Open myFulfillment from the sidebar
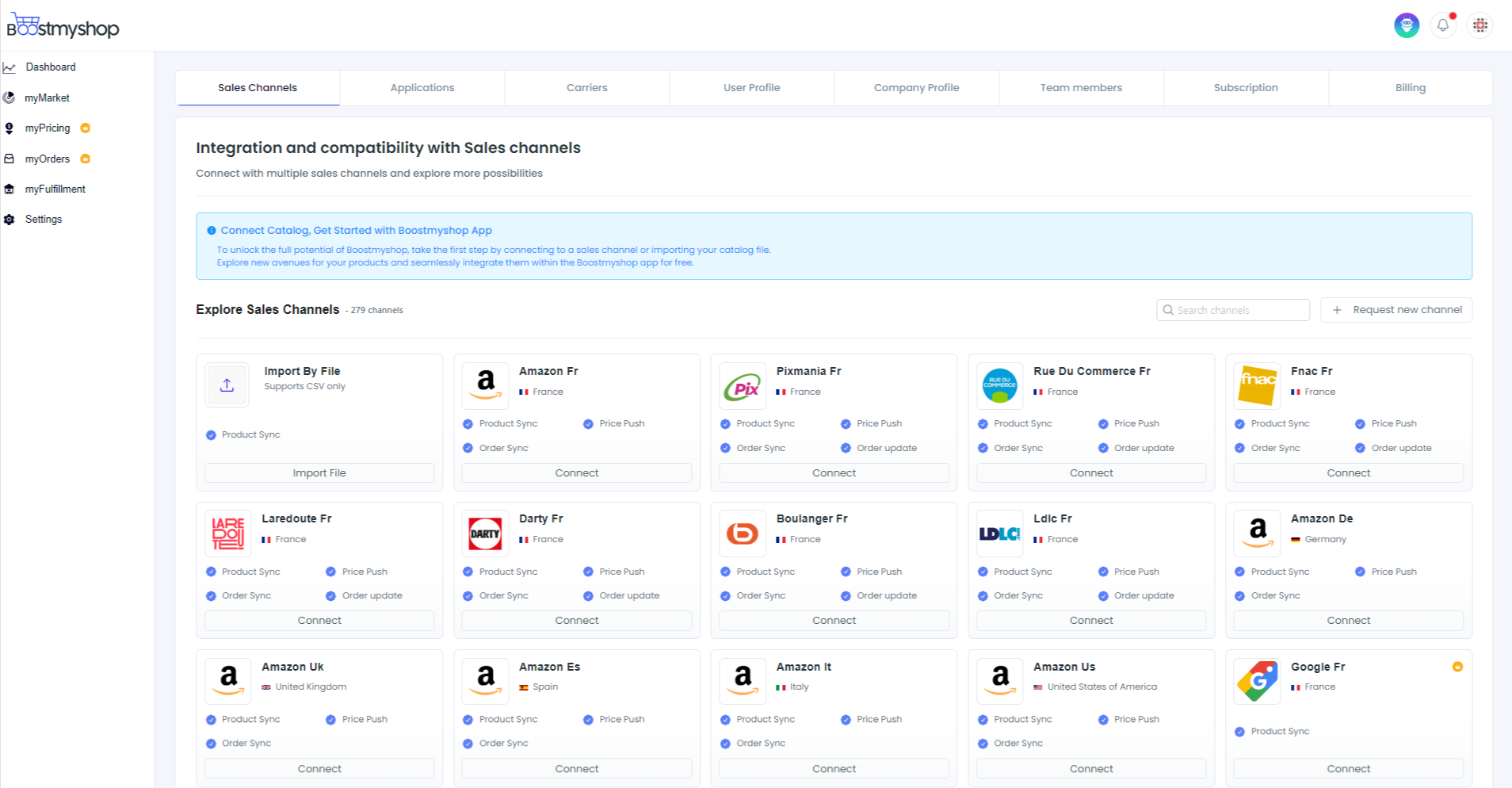This screenshot has width=1512, height=788. coord(55,189)
